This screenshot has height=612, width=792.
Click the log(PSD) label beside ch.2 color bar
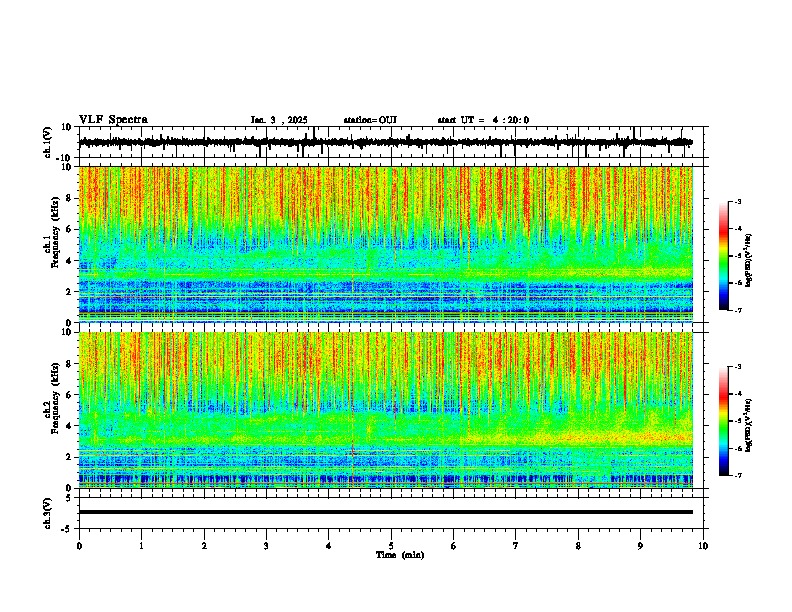pos(749,426)
